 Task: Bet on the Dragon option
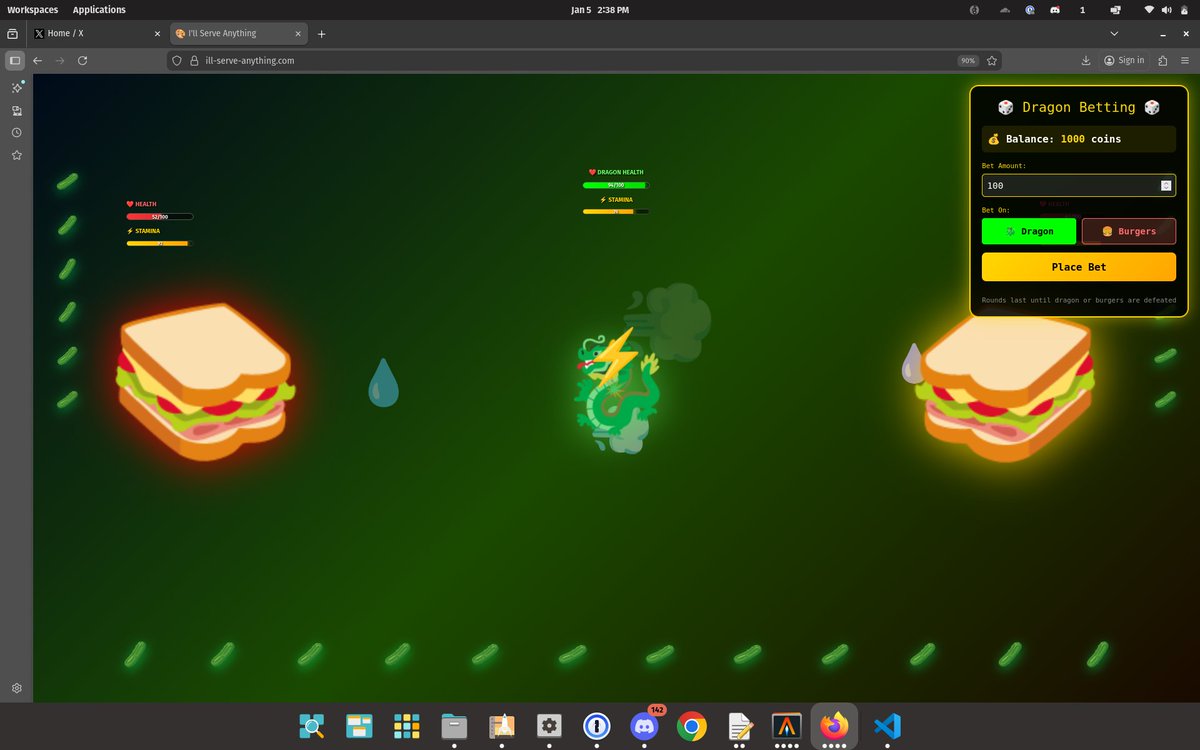pyautogui.click(x=1029, y=231)
